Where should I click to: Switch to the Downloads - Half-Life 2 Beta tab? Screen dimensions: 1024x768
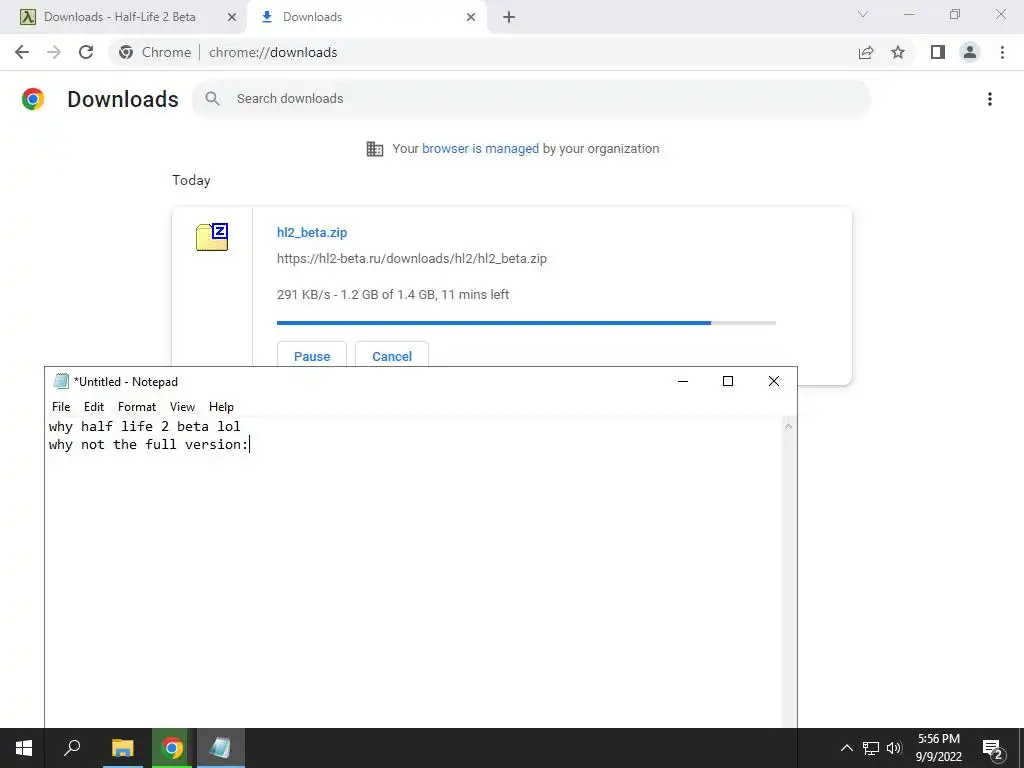tap(123, 17)
